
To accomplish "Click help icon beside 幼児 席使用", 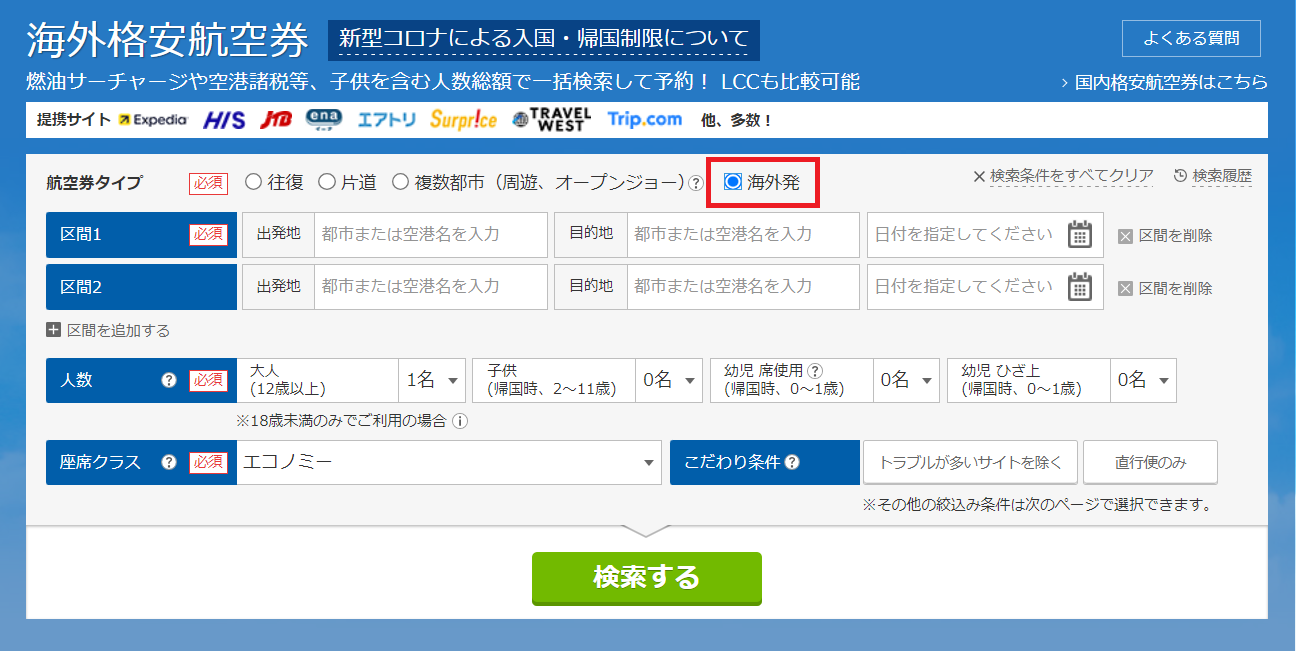I will pyautogui.click(x=815, y=370).
